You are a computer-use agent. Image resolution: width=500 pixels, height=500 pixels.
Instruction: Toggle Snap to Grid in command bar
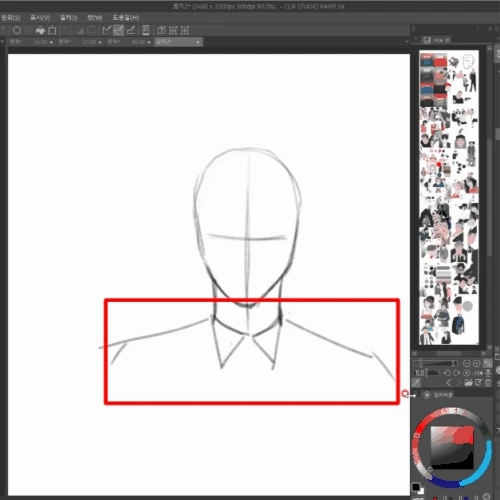131,30
